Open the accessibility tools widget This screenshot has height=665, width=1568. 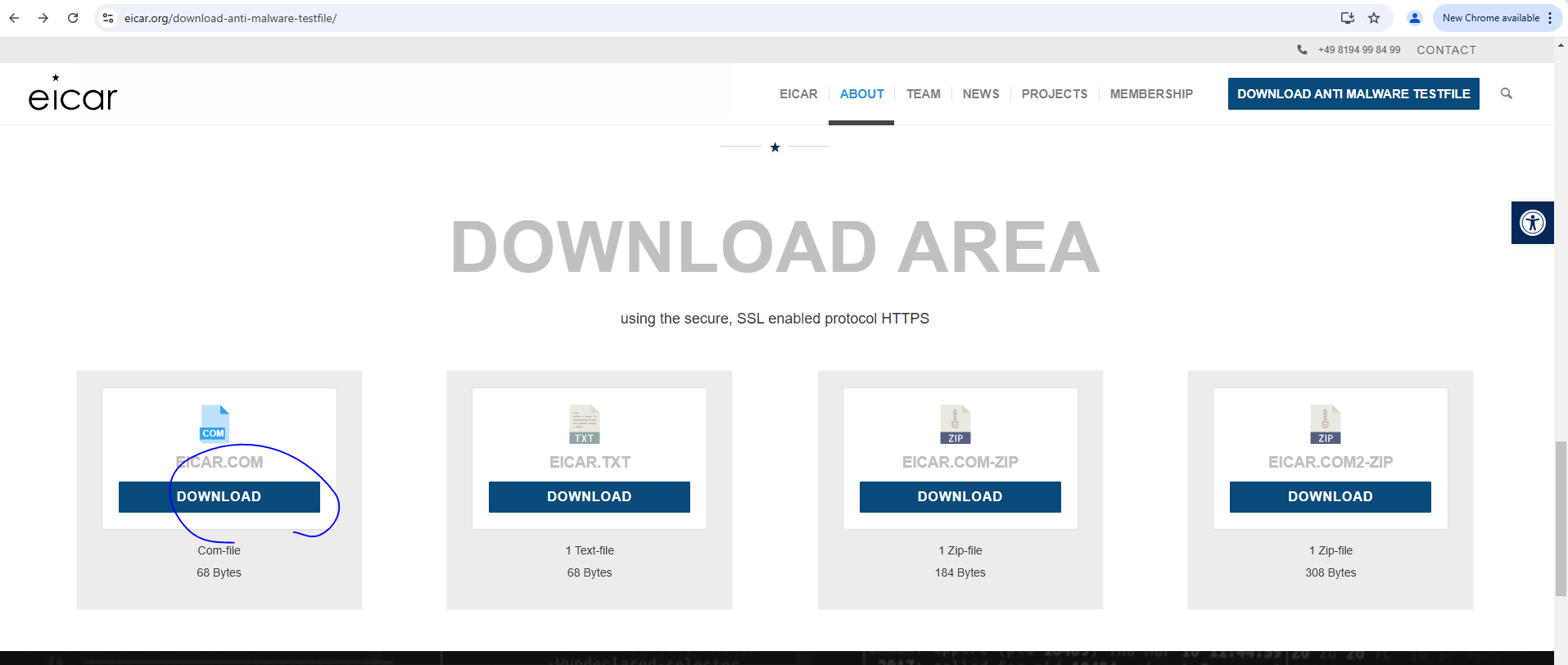pos(1532,223)
